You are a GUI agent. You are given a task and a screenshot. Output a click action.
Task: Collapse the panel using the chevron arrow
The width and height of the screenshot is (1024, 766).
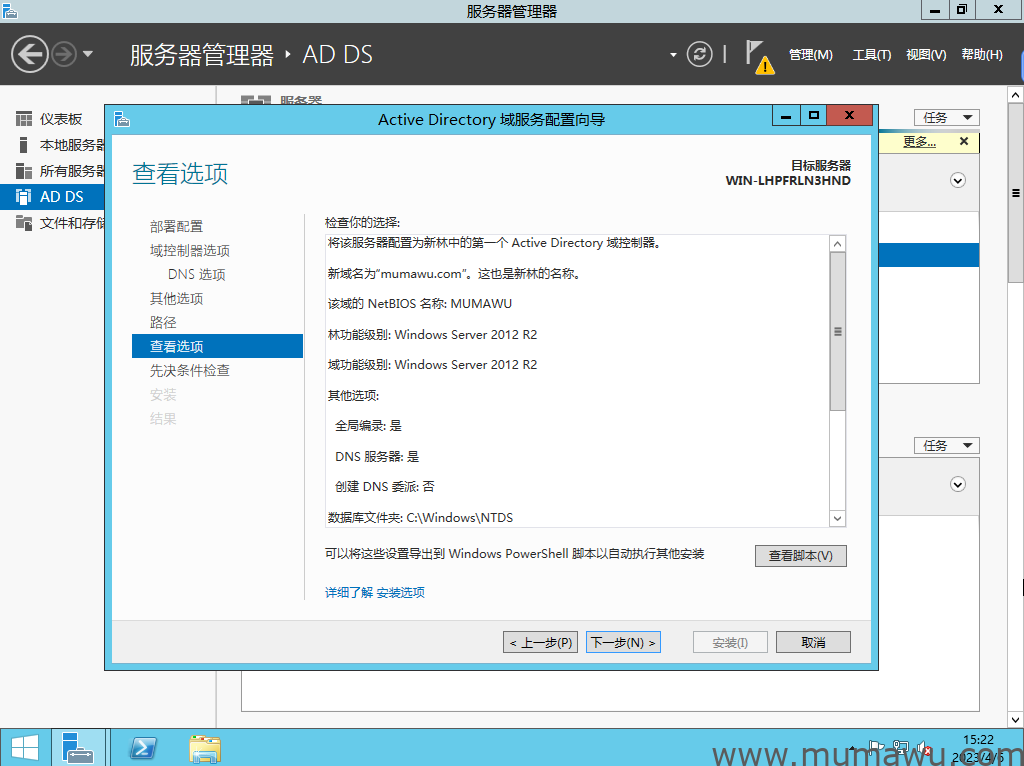958,180
